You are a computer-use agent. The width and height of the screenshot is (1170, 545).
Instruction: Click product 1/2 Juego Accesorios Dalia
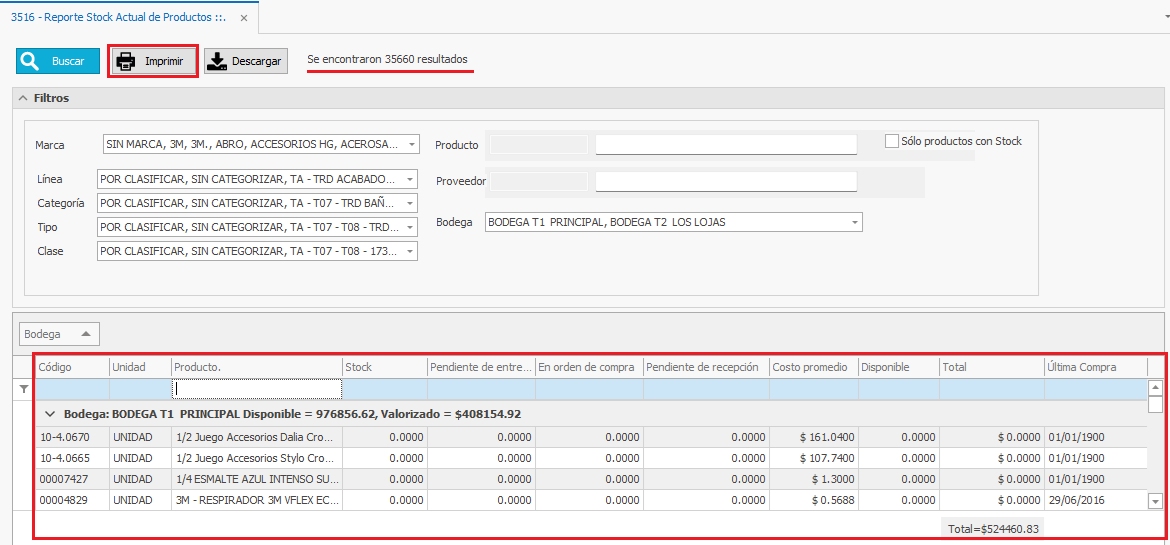[x=257, y=437]
